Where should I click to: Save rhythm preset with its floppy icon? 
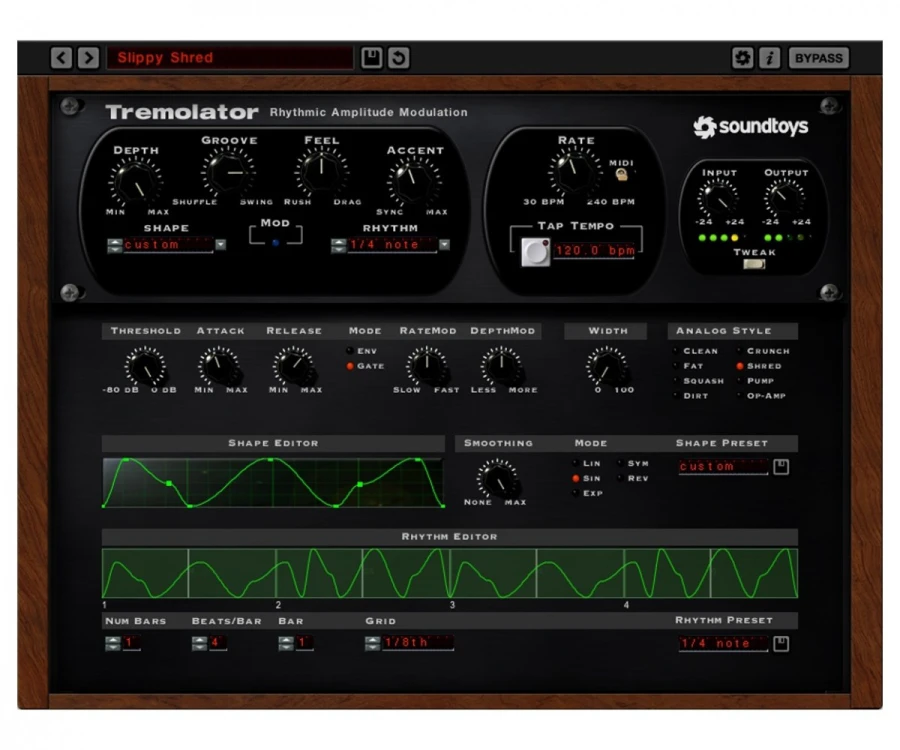point(781,643)
